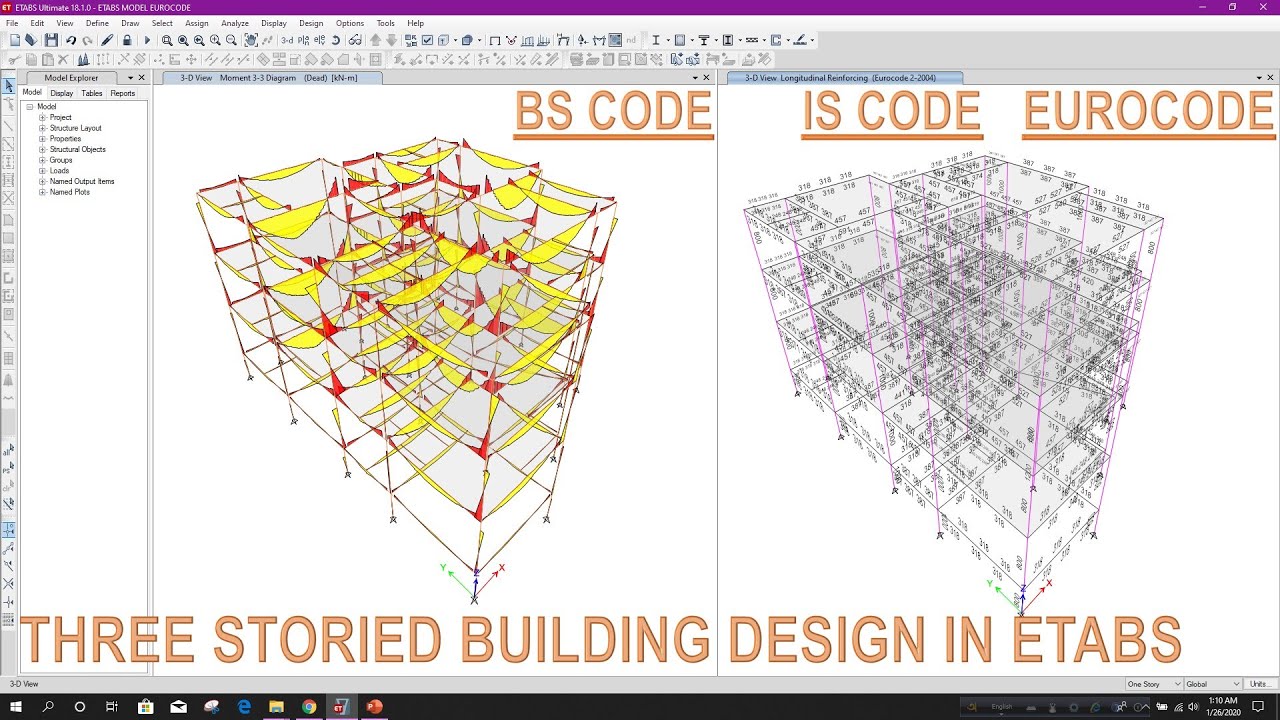1280x720 pixels.
Task: Expand the Project tree node
Action: pos(43,117)
